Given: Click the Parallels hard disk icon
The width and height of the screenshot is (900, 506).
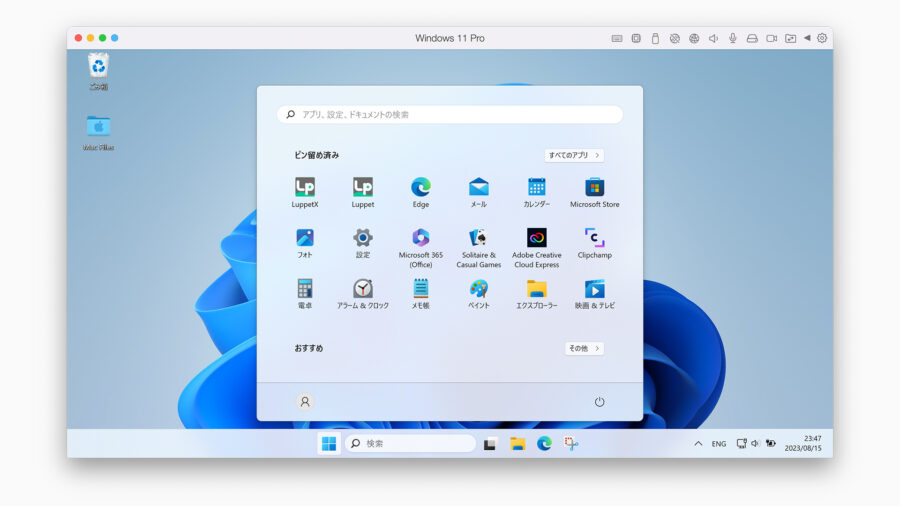Looking at the screenshot, I should [752, 38].
